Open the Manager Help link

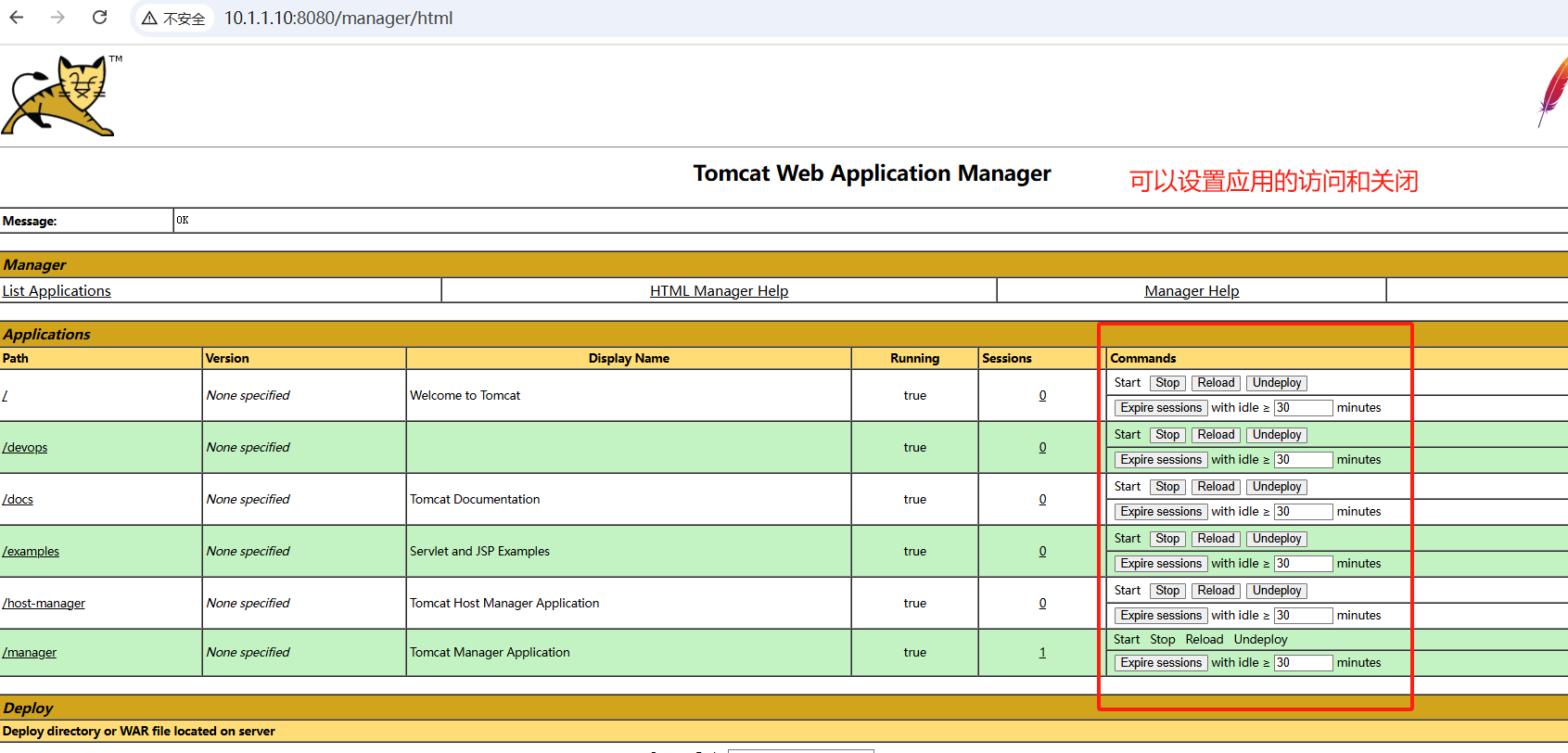(1192, 291)
